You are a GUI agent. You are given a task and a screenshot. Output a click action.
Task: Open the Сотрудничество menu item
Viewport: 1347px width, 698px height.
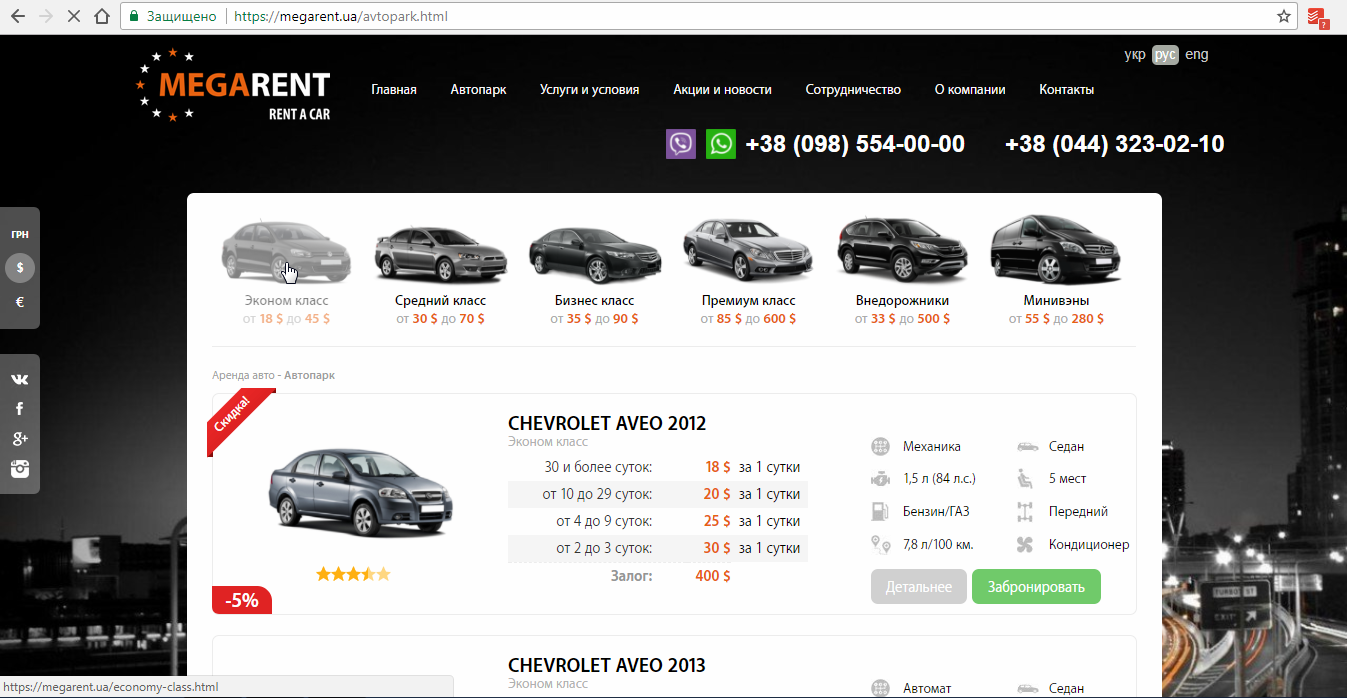pos(853,89)
